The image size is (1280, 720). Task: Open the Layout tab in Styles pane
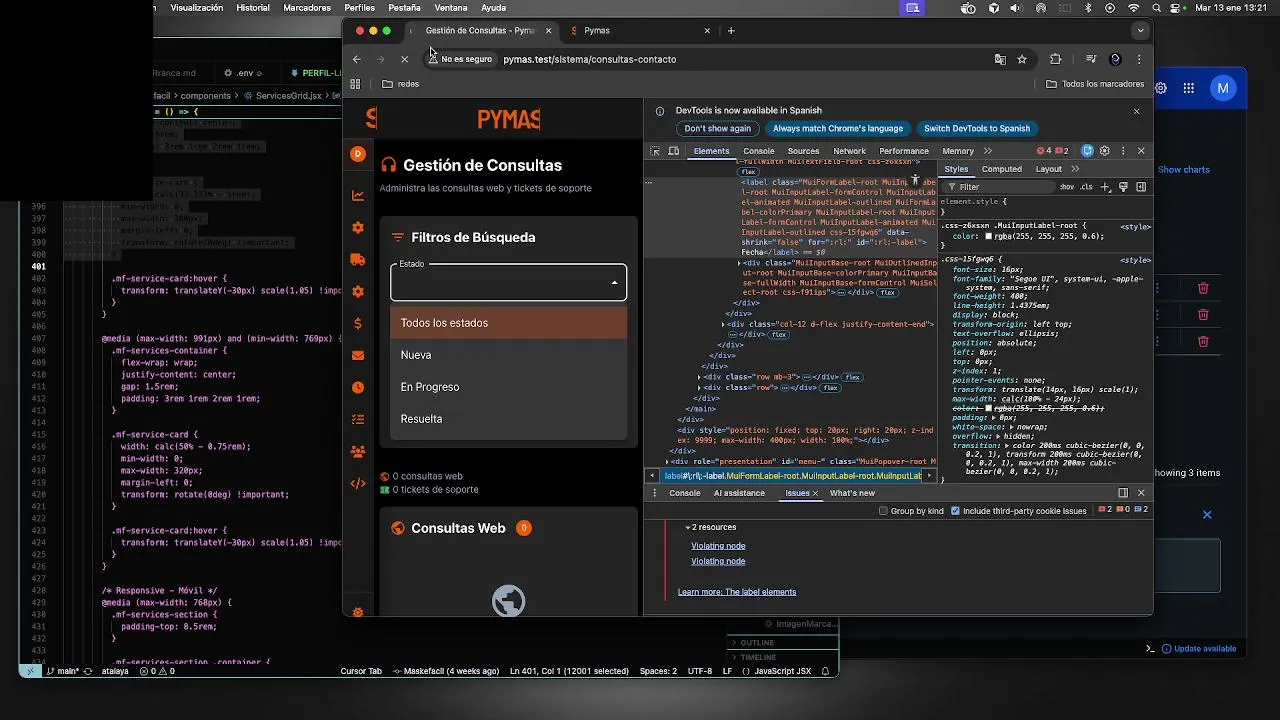pos(1048,169)
